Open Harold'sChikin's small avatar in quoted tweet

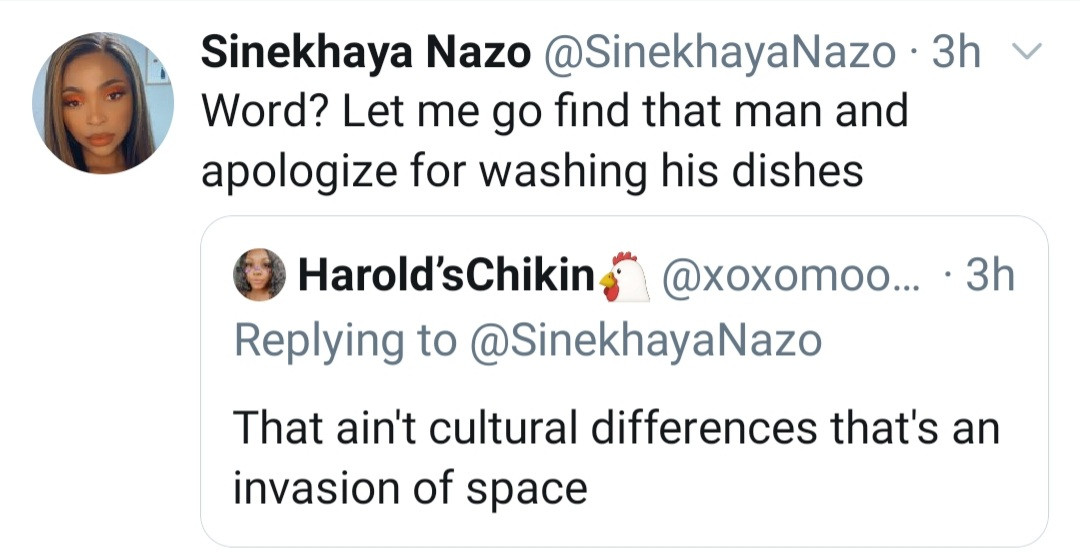coord(259,276)
